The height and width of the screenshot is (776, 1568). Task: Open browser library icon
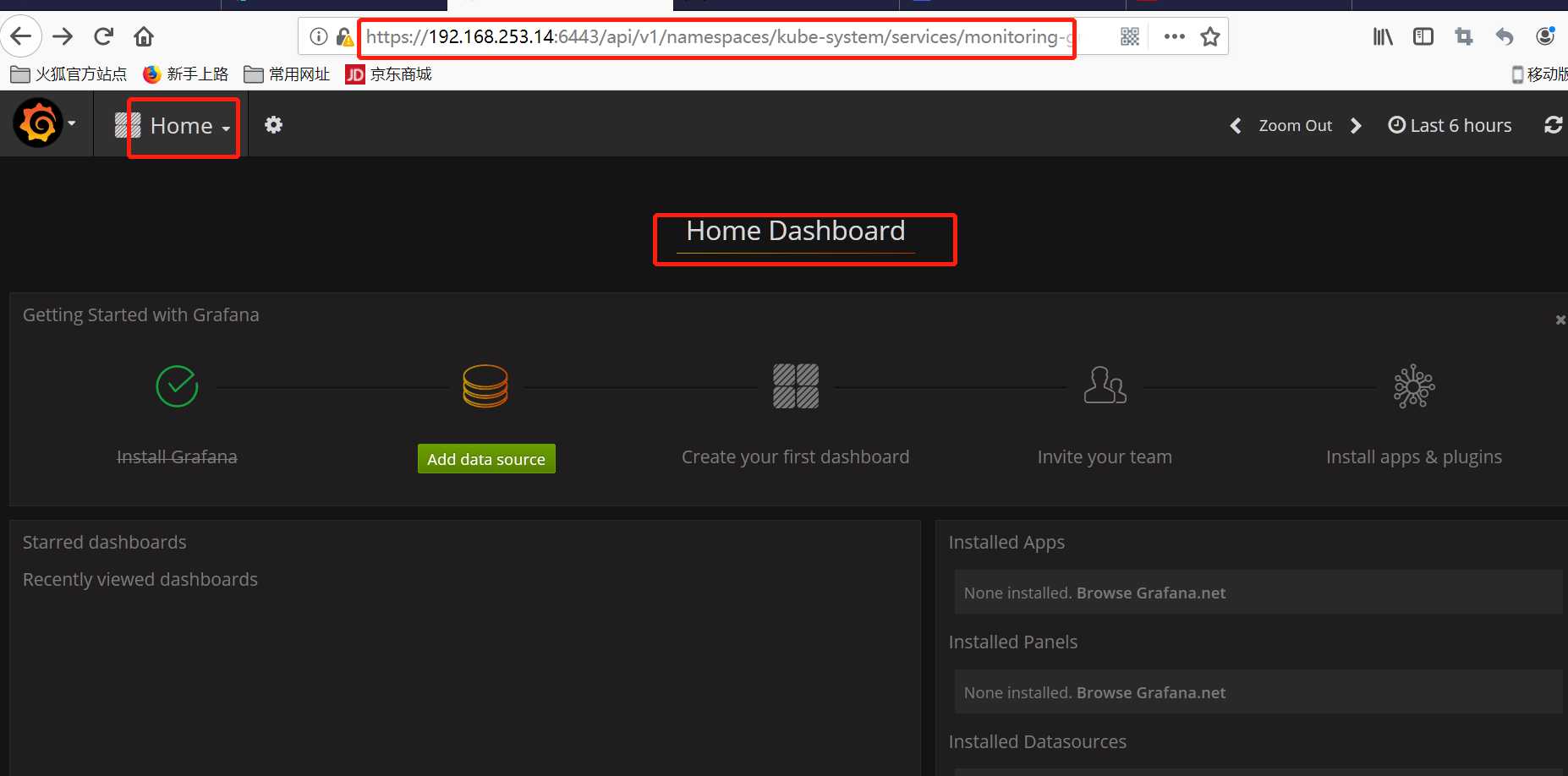point(1383,36)
